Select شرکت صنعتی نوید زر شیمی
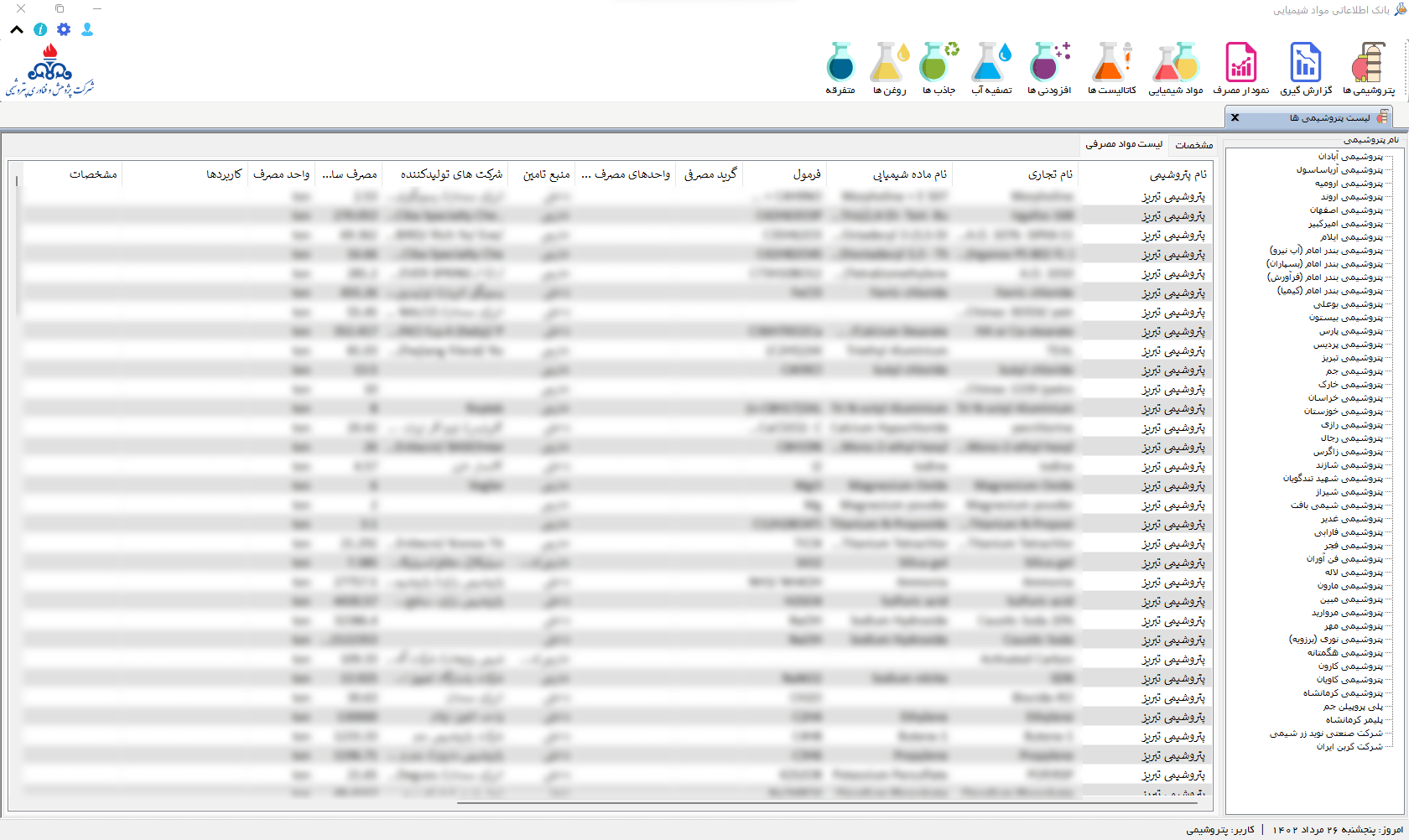This screenshot has width=1409, height=840. pyautogui.click(x=1326, y=734)
